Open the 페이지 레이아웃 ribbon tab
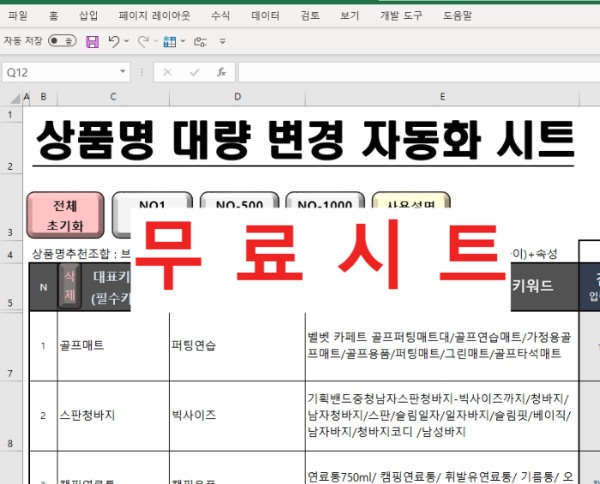The width and height of the screenshot is (600, 484). [154, 16]
